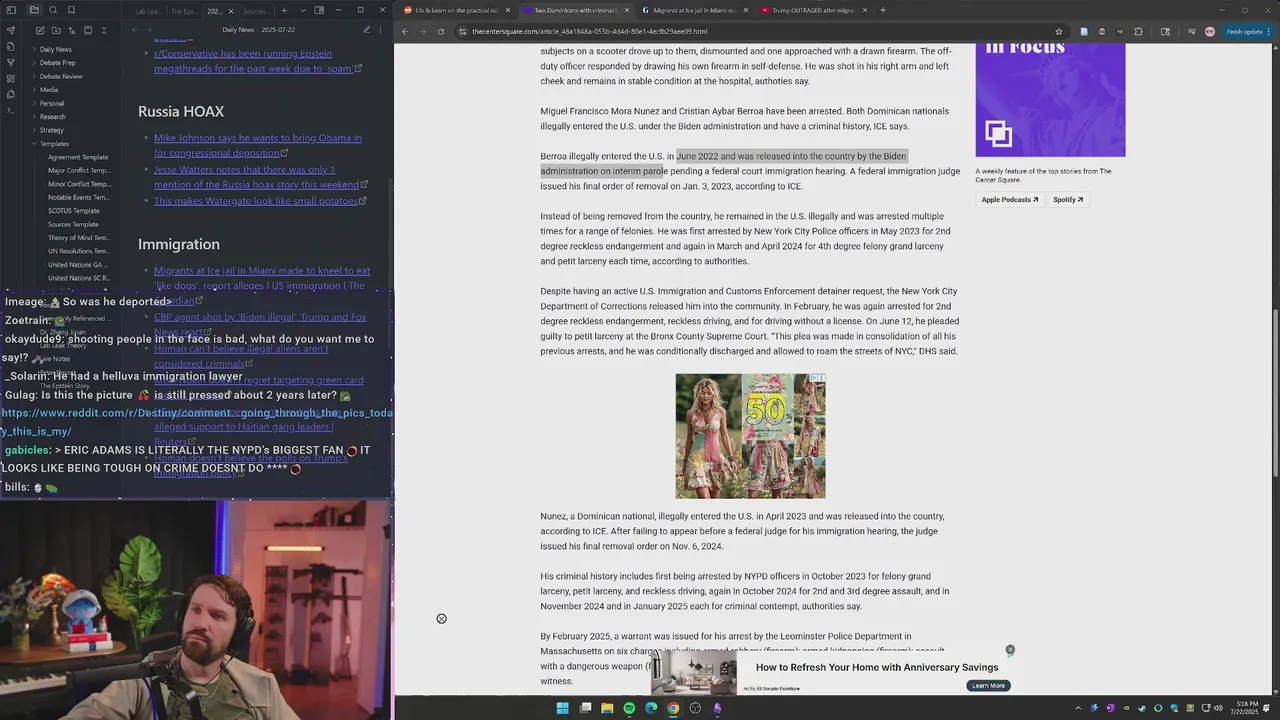Image resolution: width=1280 pixels, height=720 pixels.
Task: Expand the Research folder
Action: point(52,117)
